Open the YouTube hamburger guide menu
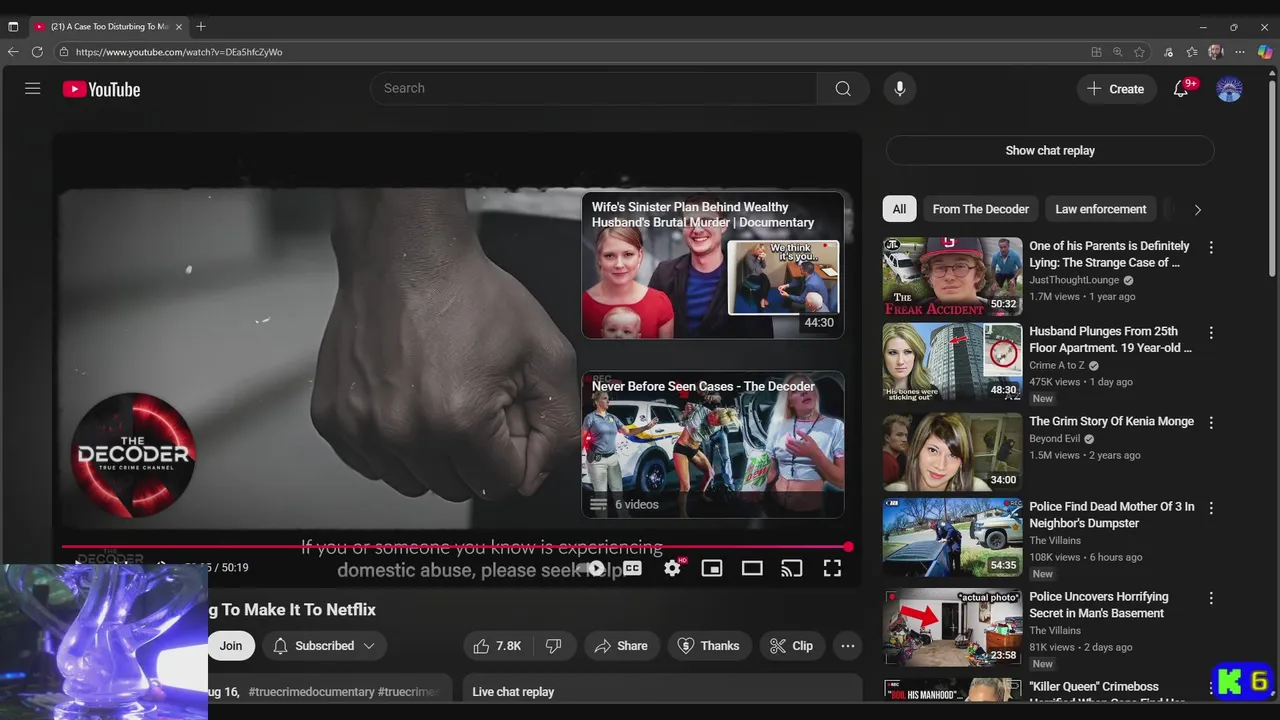 [32, 88]
